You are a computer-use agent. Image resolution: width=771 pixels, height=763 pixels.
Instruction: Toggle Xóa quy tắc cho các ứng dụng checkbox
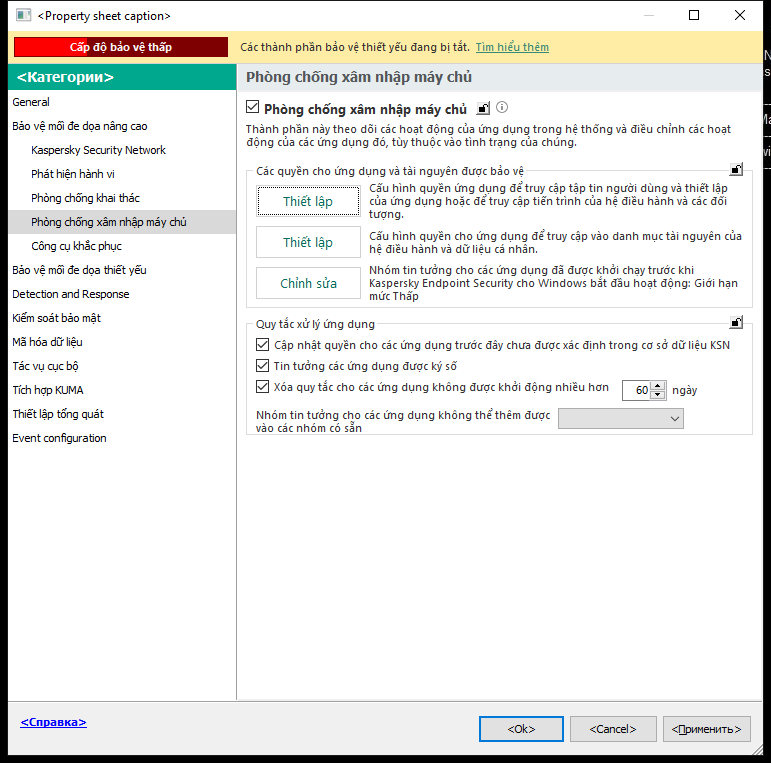pos(263,387)
